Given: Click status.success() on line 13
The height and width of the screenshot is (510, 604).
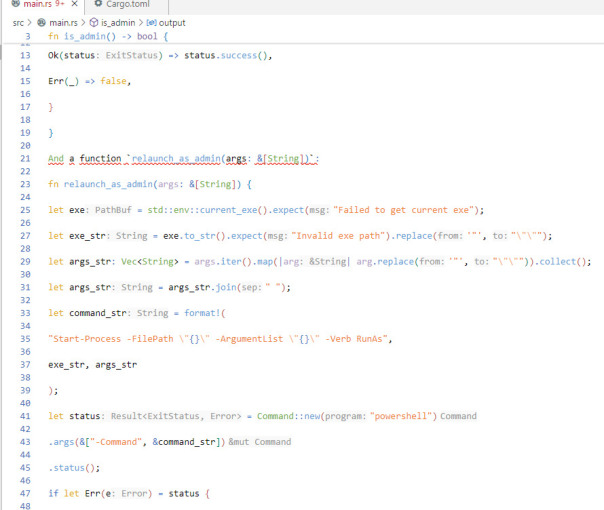Looking at the screenshot, I should coord(225,55).
